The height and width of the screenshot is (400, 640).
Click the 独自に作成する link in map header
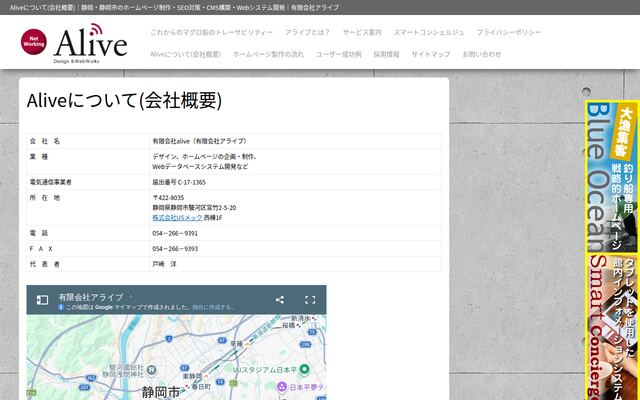(212, 307)
